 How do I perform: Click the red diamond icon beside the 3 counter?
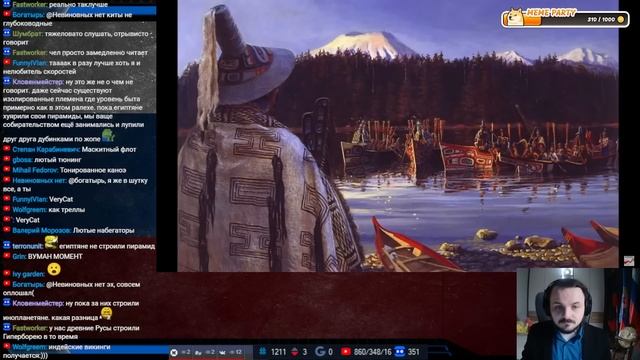tap(295, 351)
